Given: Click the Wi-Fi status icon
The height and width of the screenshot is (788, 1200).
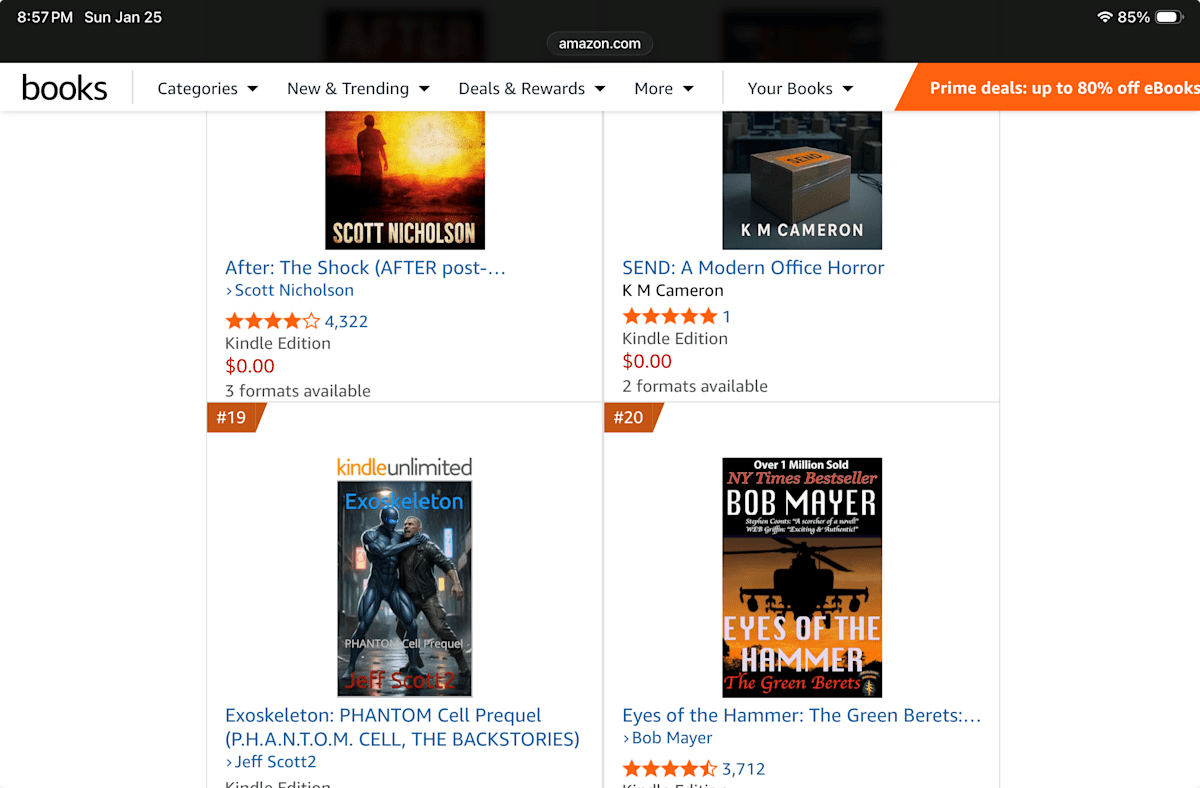Looking at the screenshot, I should [x=1104, y=17].
